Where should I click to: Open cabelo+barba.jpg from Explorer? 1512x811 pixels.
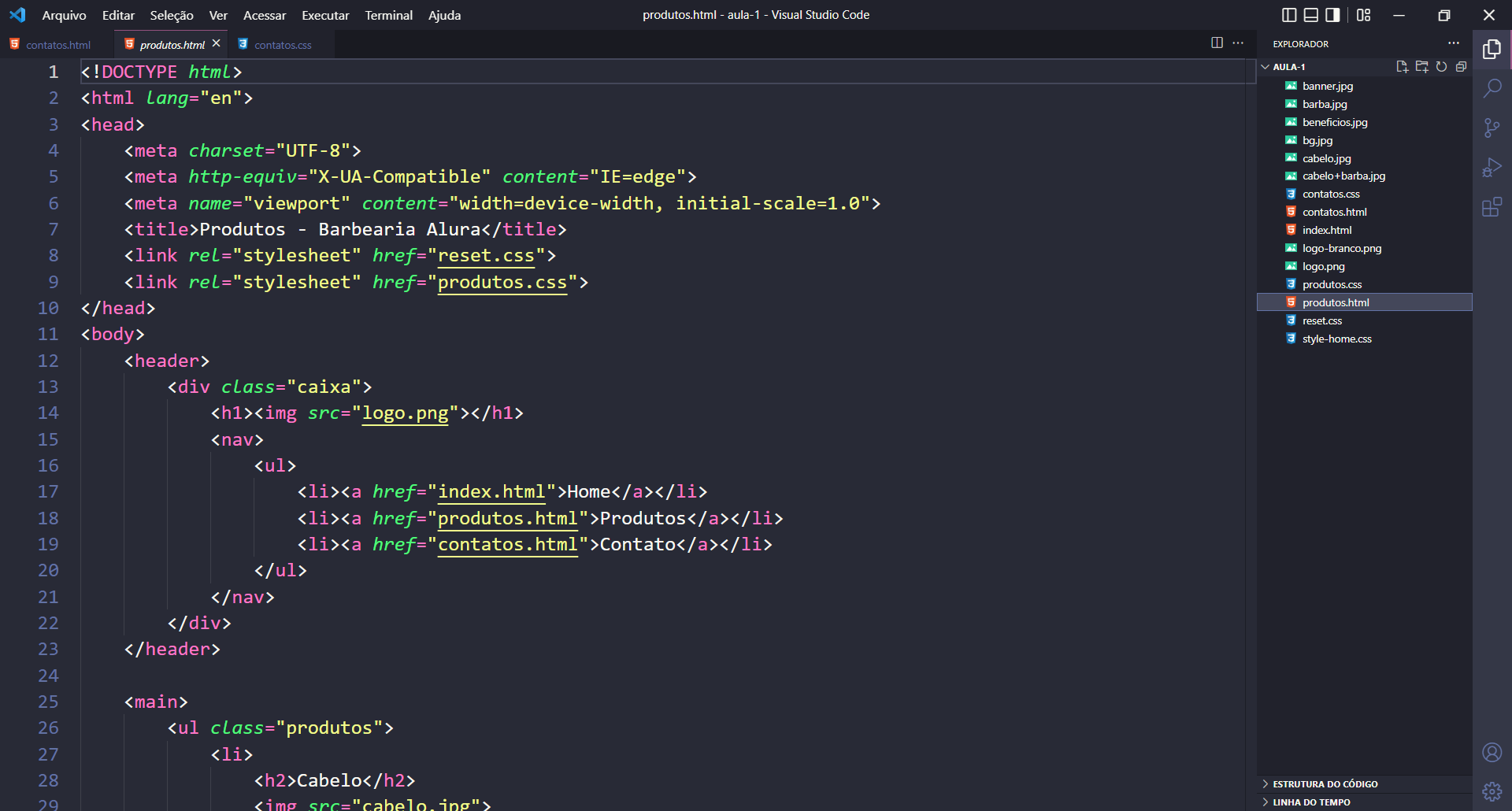point(1365,176)
